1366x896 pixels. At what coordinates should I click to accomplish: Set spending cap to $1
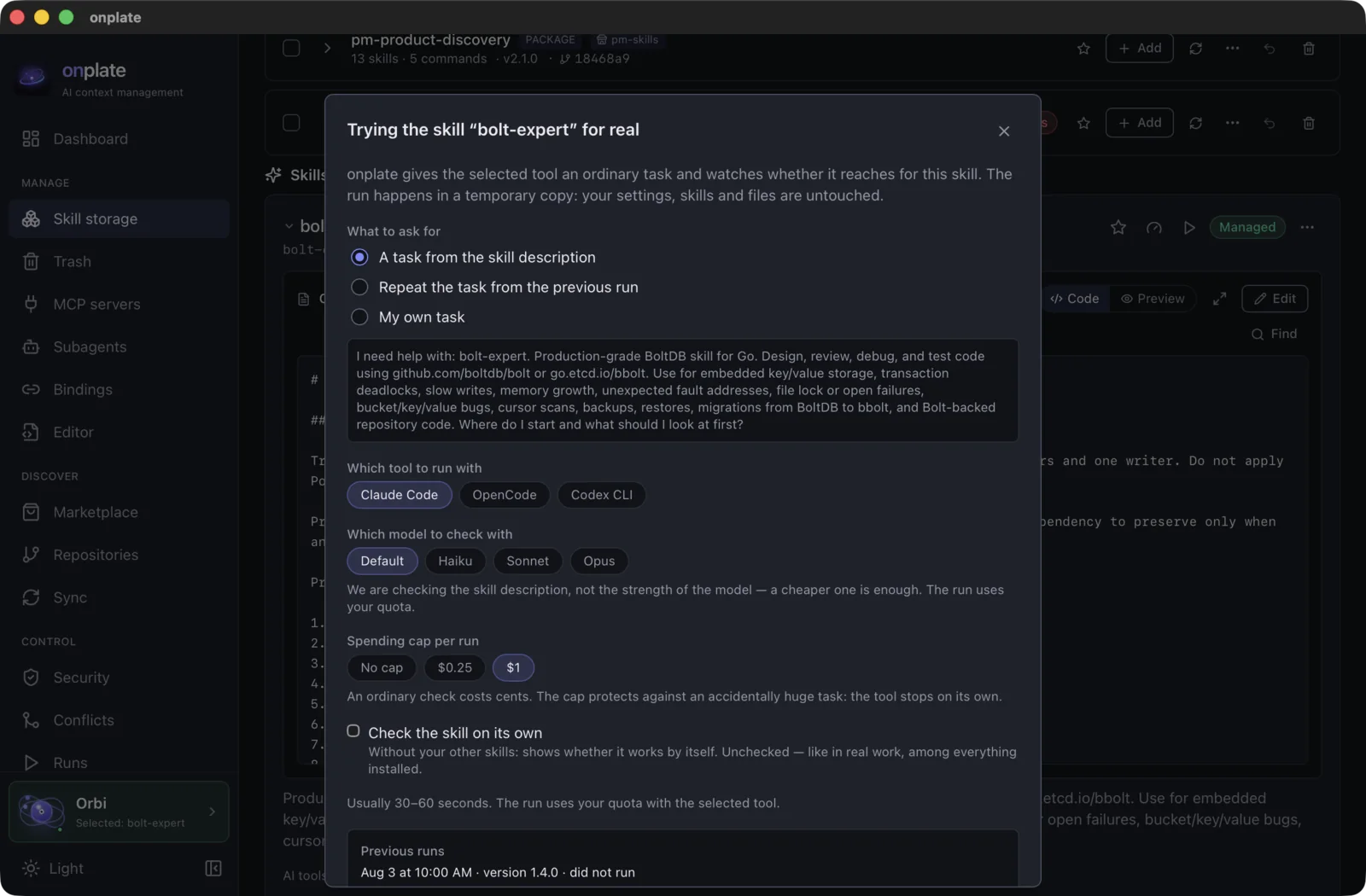point(513,667)
